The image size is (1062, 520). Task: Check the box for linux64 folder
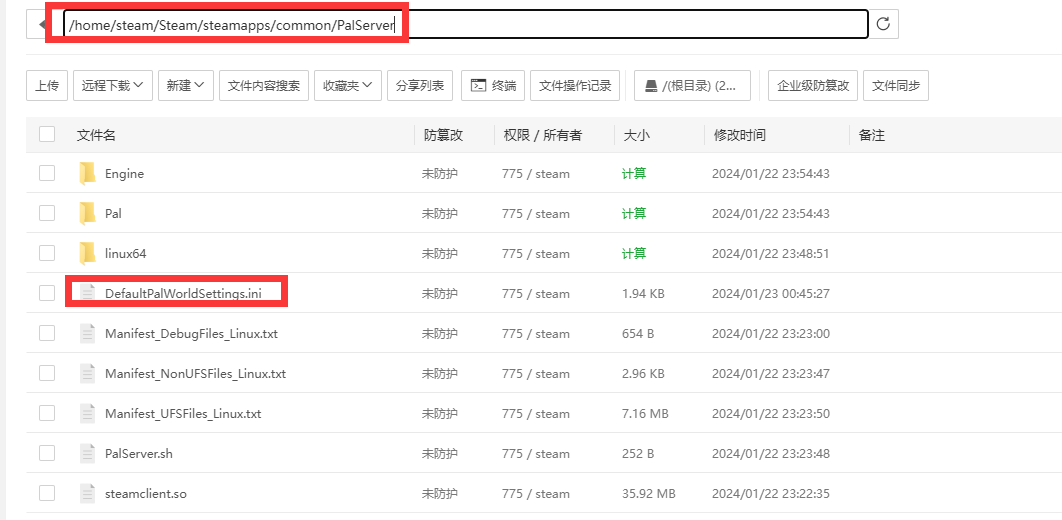[x=47, y=253]
